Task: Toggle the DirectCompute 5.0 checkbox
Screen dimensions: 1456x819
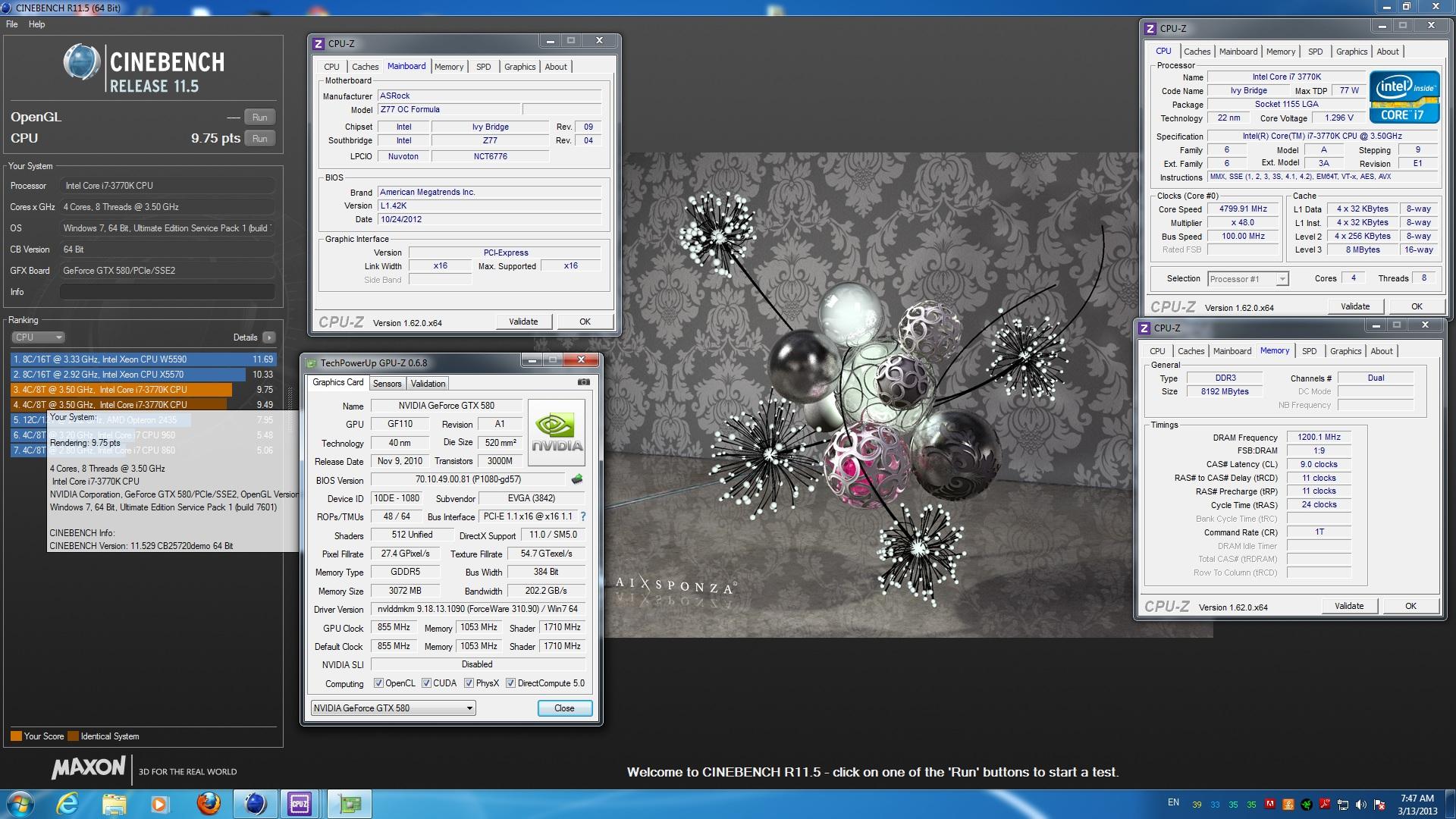Action: [x=510, y=683]
